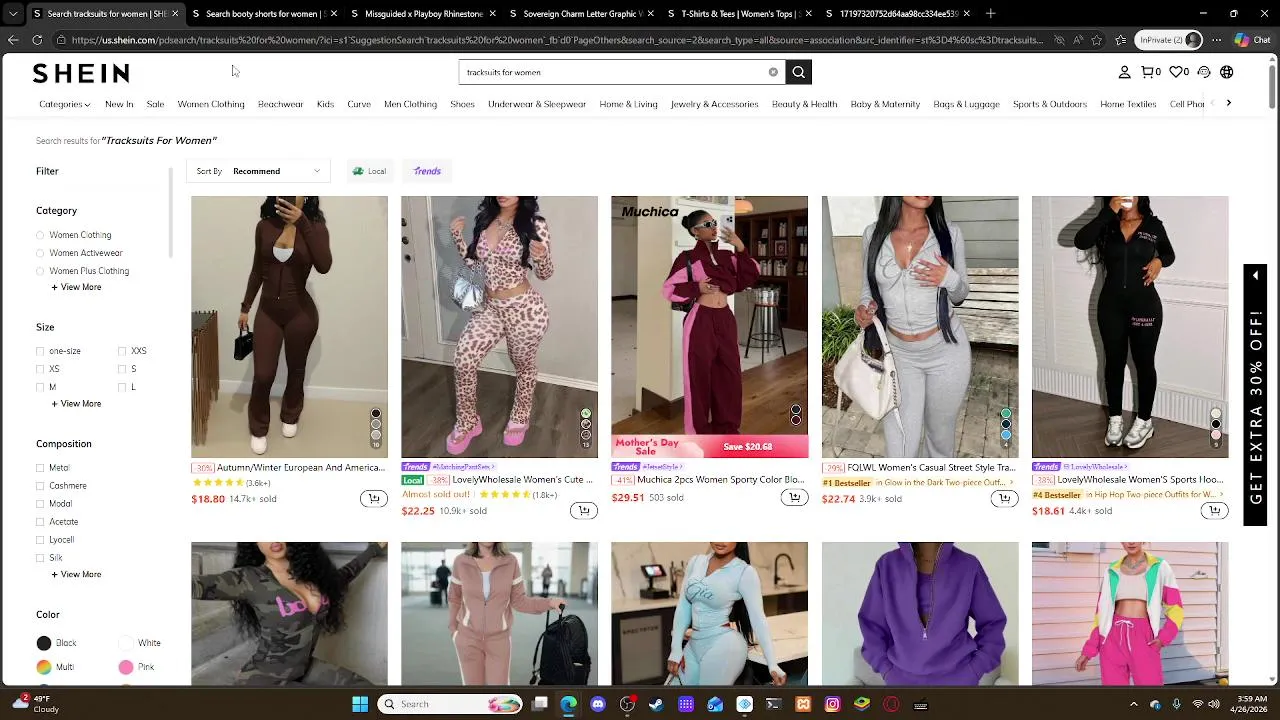The image size is (1280, 720).
Task: Check the XS size filter
Action: click(40, 369)
